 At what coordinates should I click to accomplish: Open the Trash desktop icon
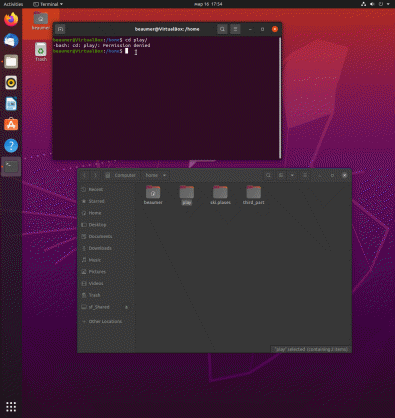coord(41,52)
